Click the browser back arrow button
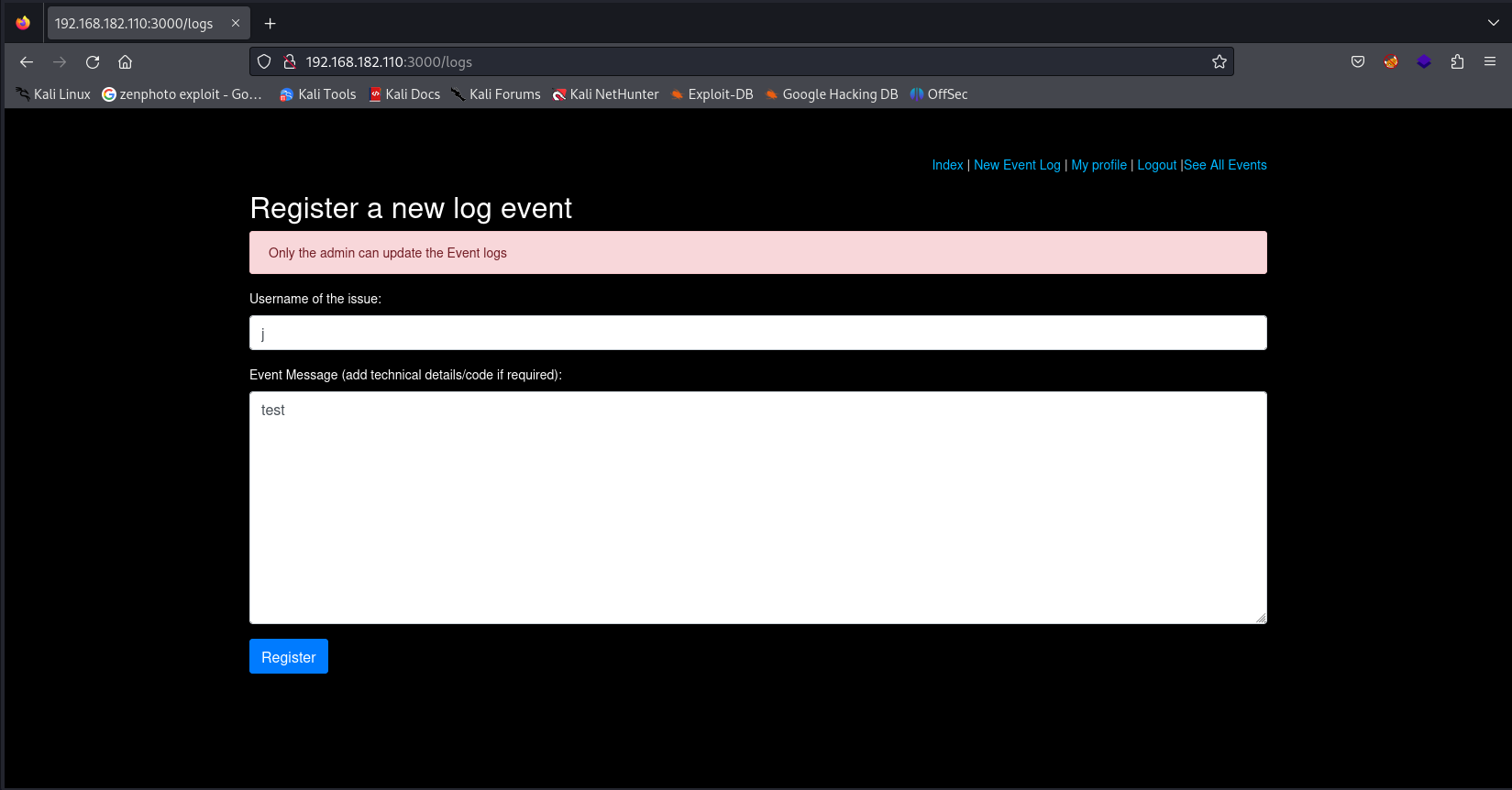The height and width of the screenshot is (790, 1512). coord(27,62)
